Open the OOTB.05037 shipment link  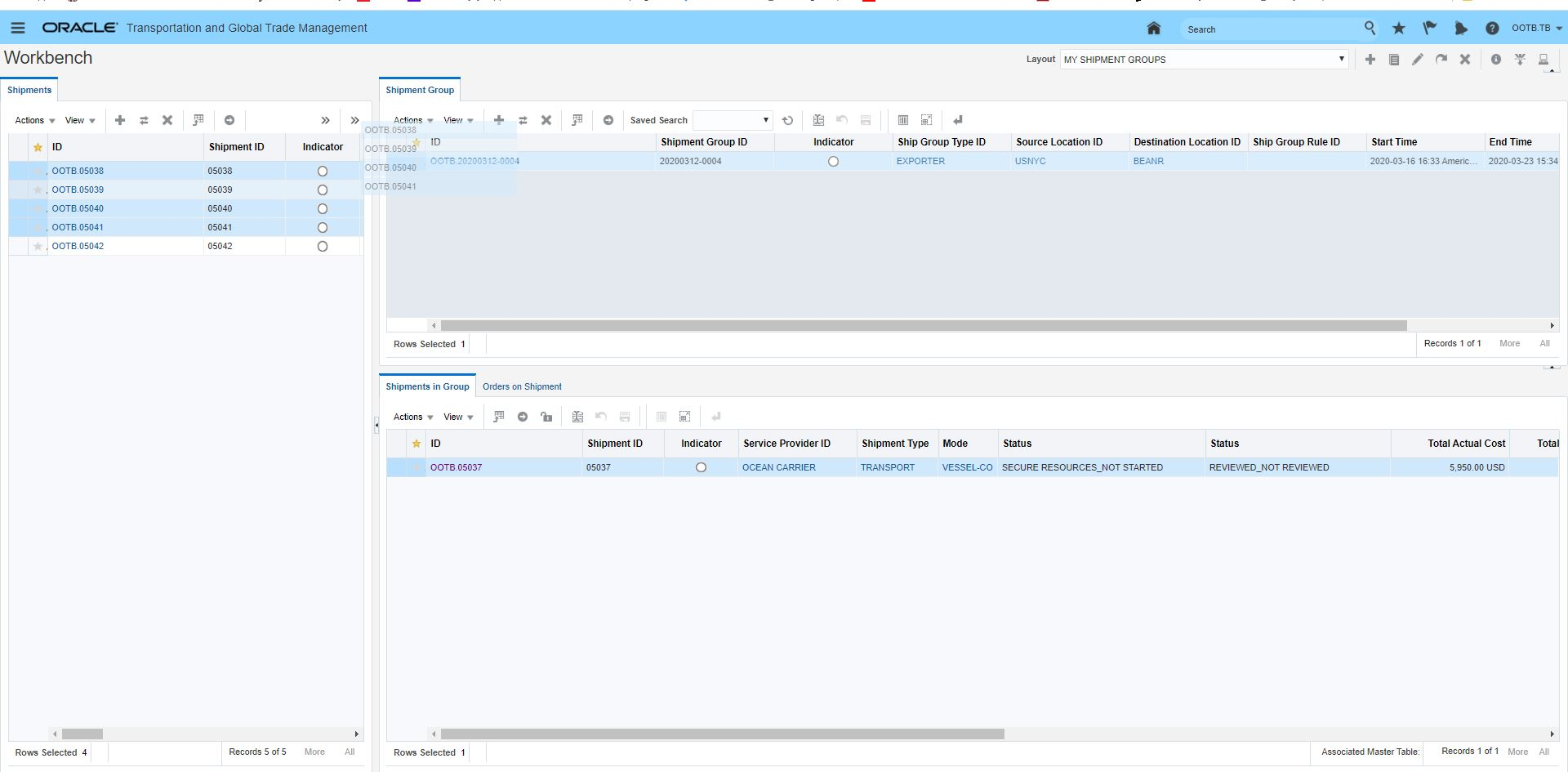456,467
